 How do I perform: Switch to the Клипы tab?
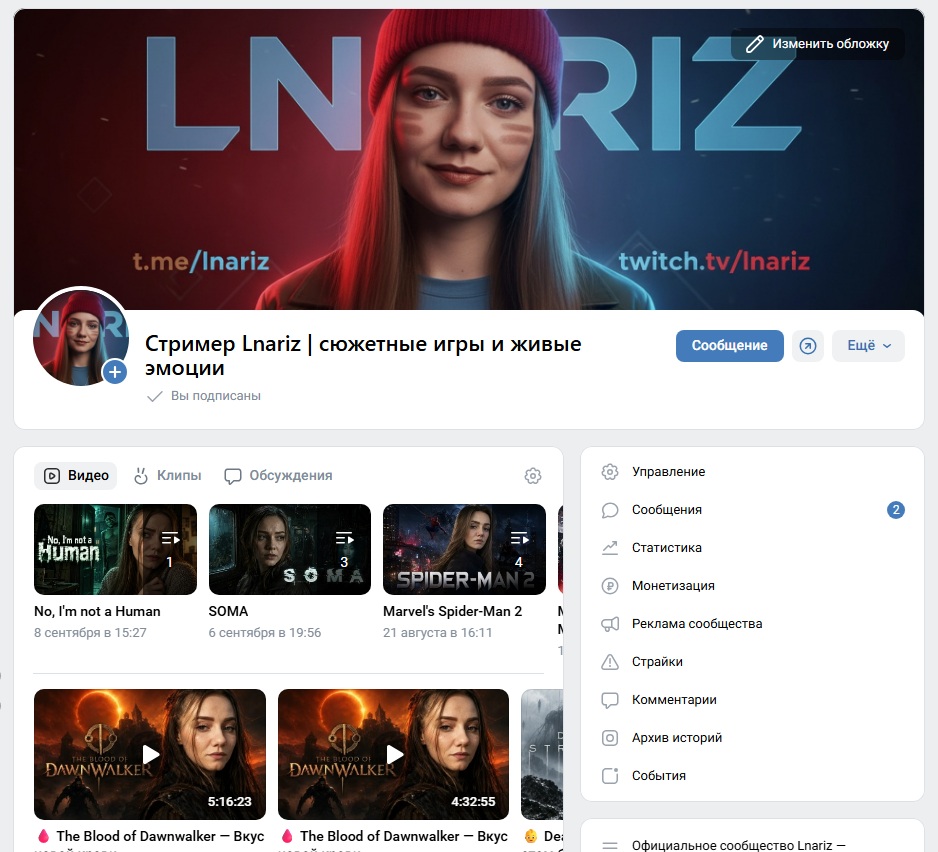pos(168,476)
